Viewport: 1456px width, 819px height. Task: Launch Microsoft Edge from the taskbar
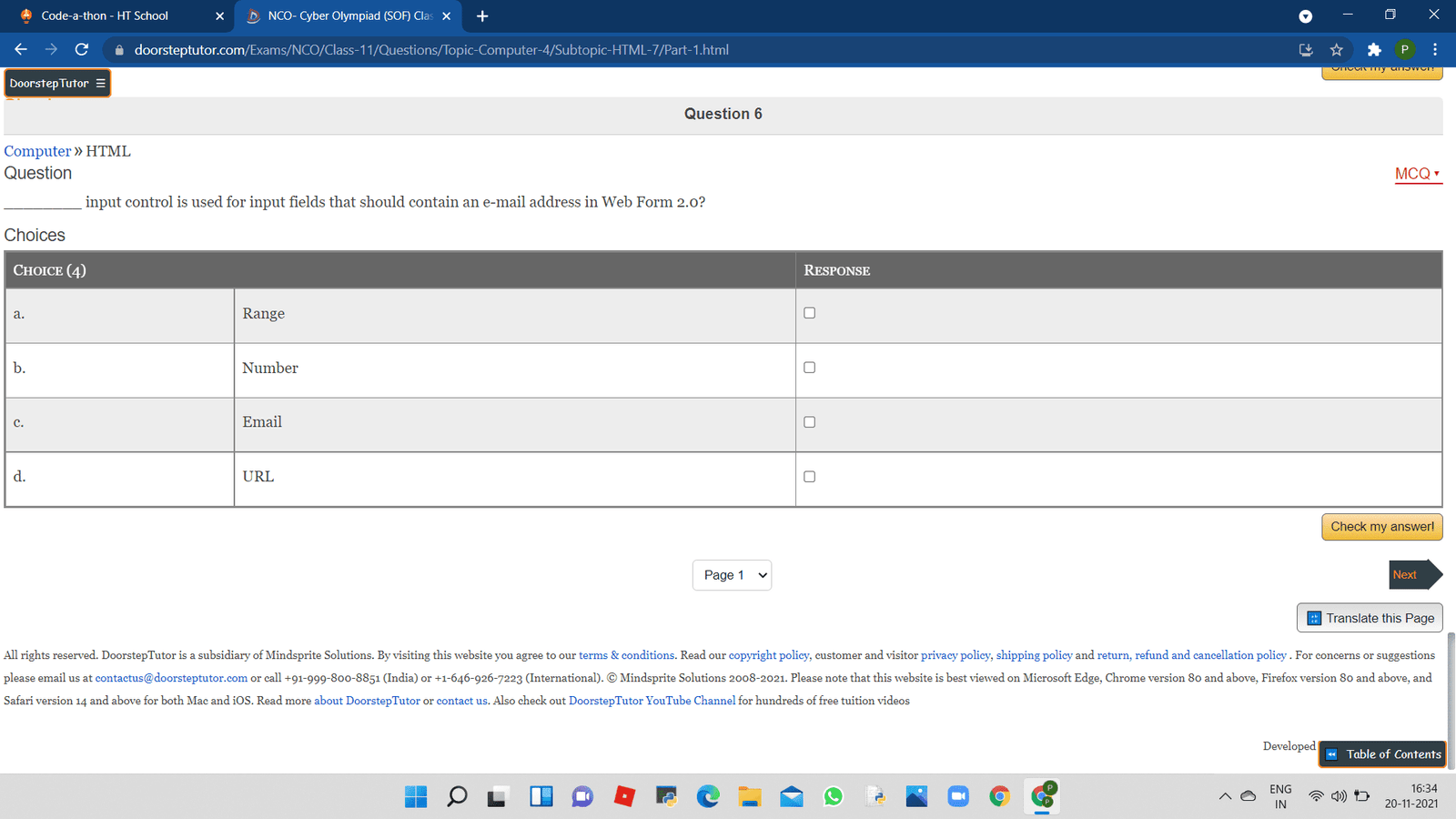coord(708,796)
